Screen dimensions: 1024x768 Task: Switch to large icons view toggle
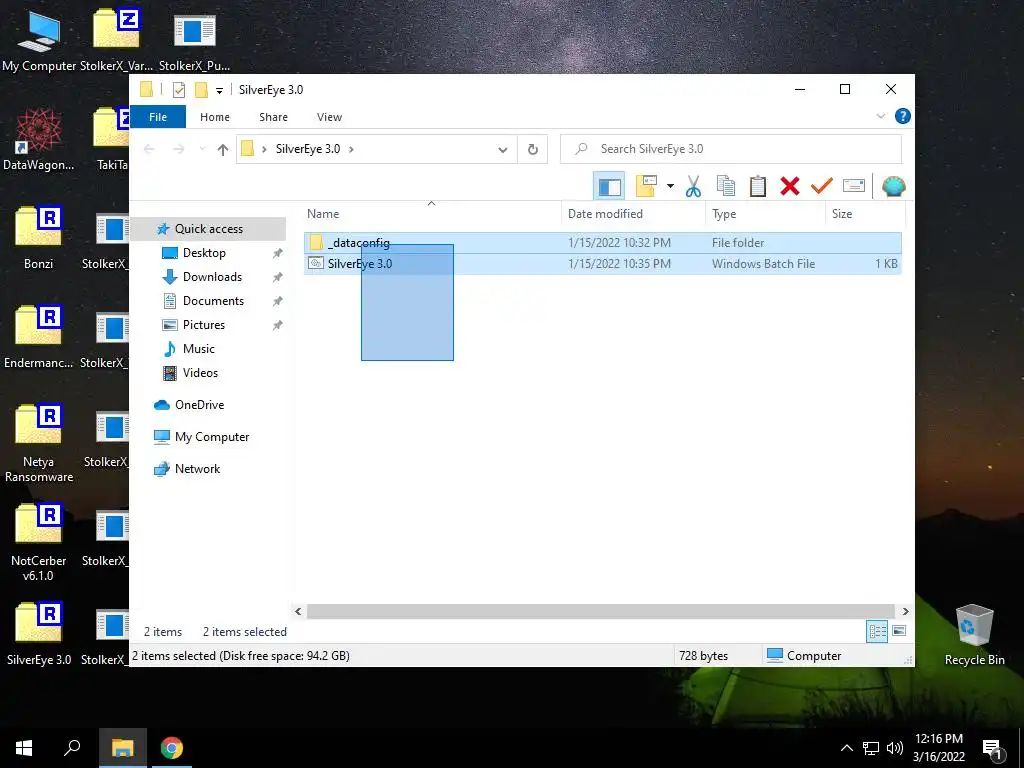[x=899, y=631]
